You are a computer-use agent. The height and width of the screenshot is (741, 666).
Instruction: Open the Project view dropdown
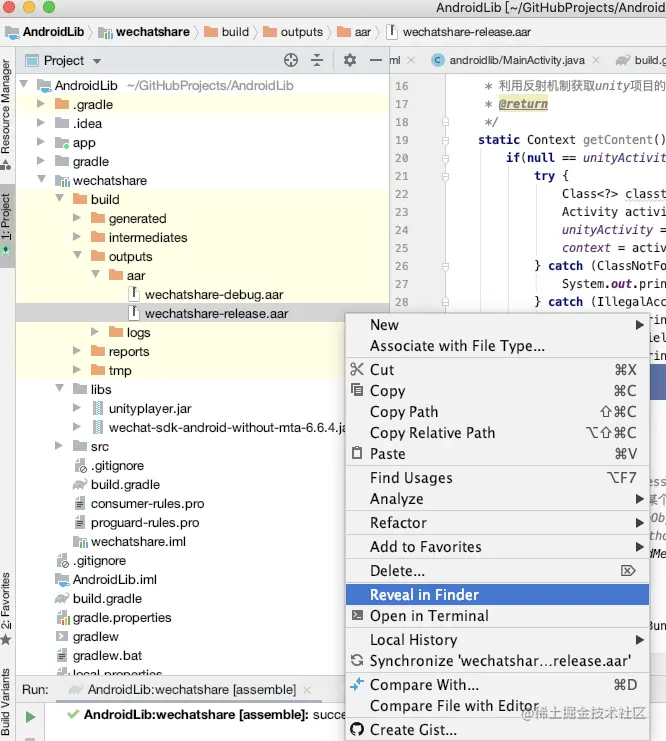click(97, 61)
